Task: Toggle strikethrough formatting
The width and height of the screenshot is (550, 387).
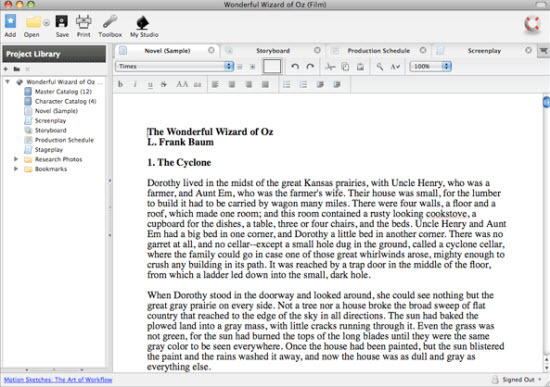Action: coord(163,84)
